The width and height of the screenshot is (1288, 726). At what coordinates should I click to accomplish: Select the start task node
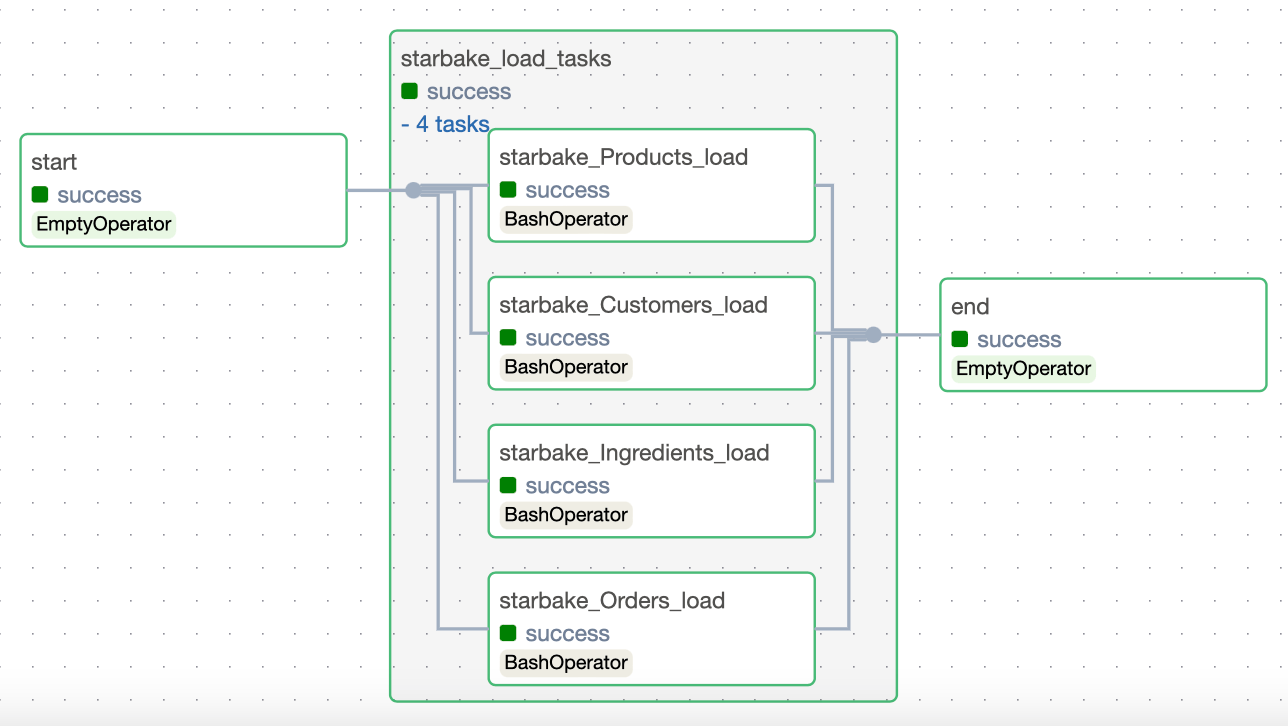click(183, 163)
